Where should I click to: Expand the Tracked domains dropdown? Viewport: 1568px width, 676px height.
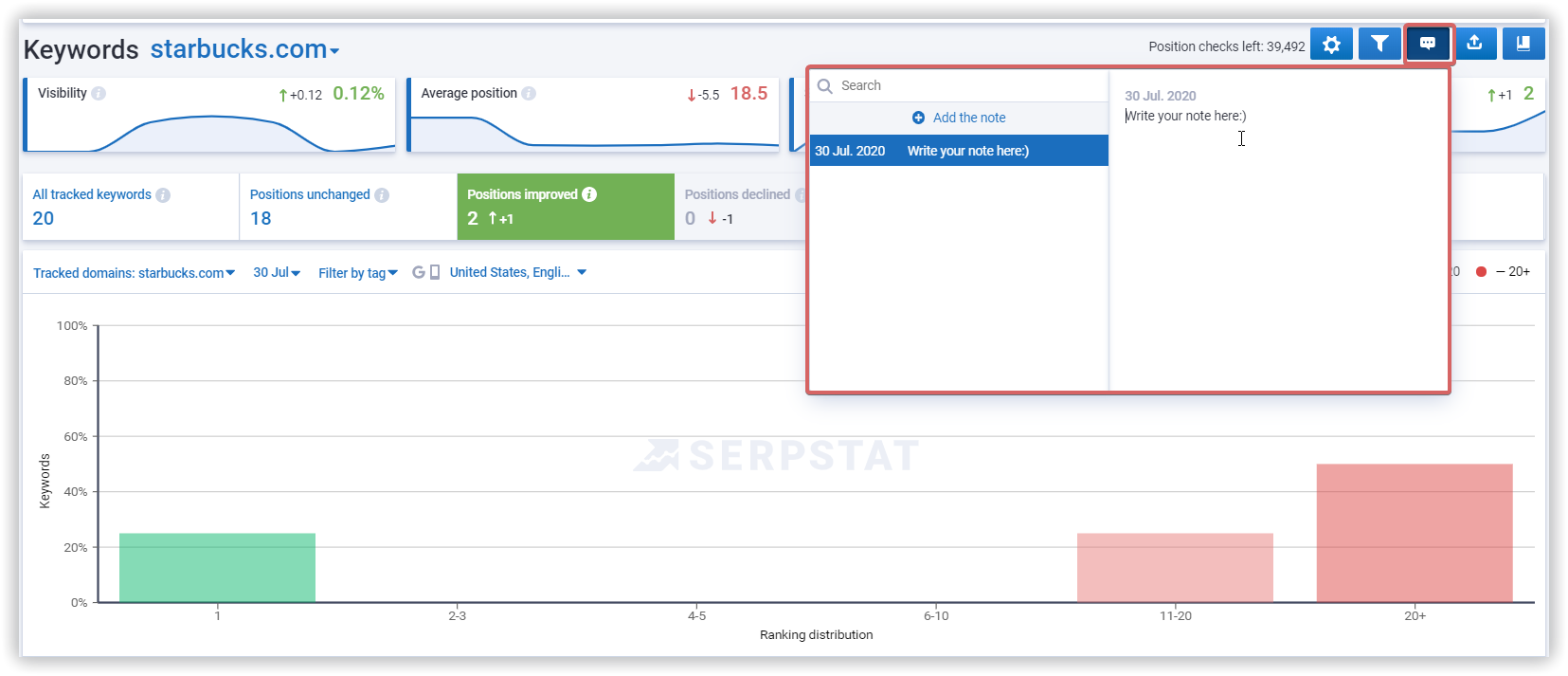[x=135, y=273]
